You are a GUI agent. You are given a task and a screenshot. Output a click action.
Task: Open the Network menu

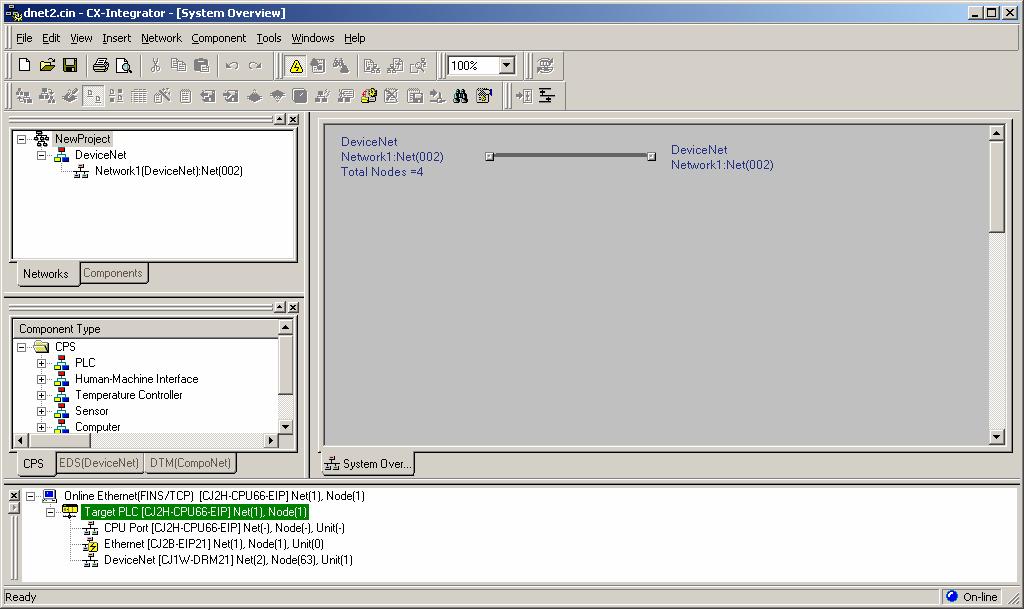click(x=161, y=39)
